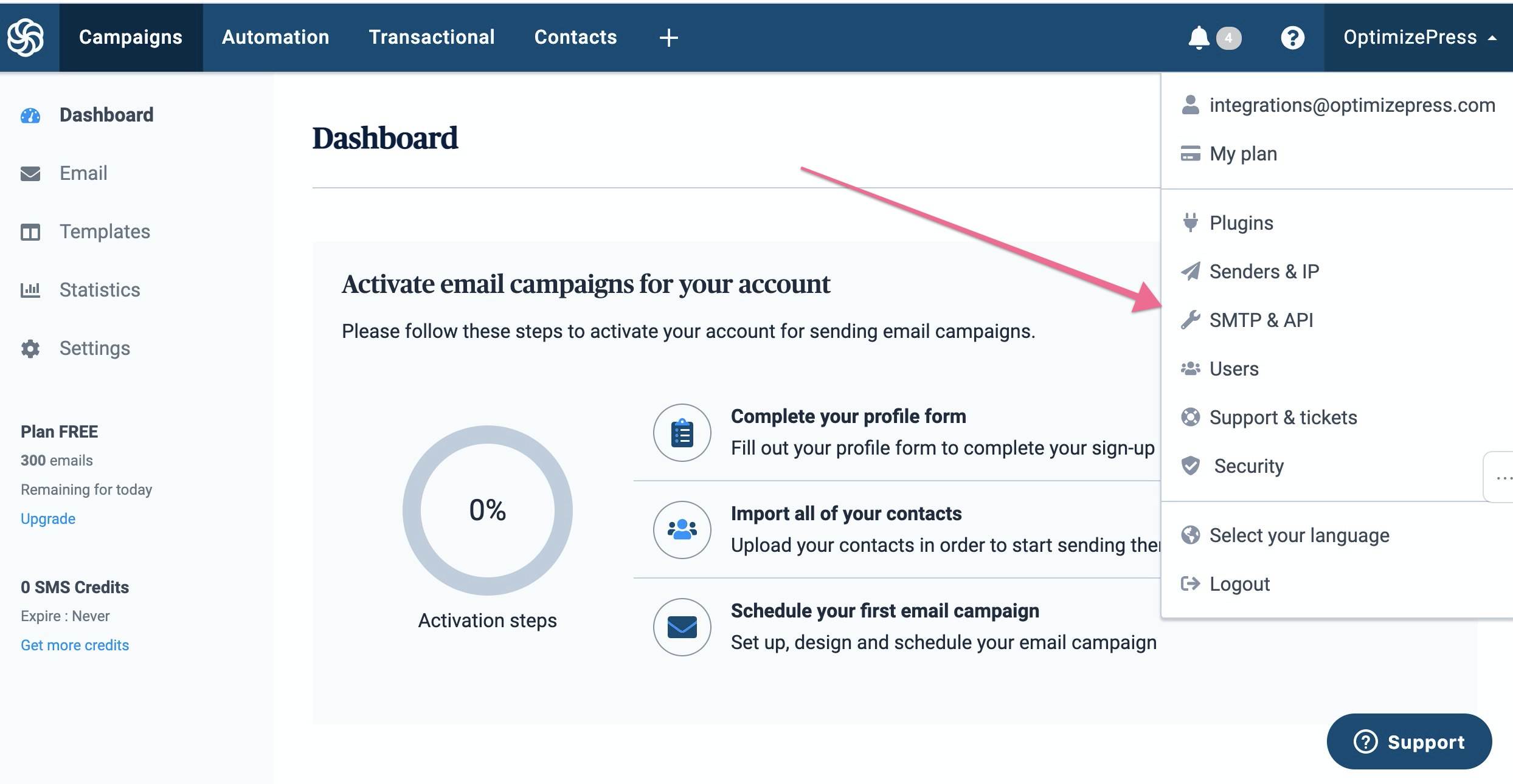The image size is (1513, 784).
Task: Open Select your language menu
Action: coord(1299,535)
